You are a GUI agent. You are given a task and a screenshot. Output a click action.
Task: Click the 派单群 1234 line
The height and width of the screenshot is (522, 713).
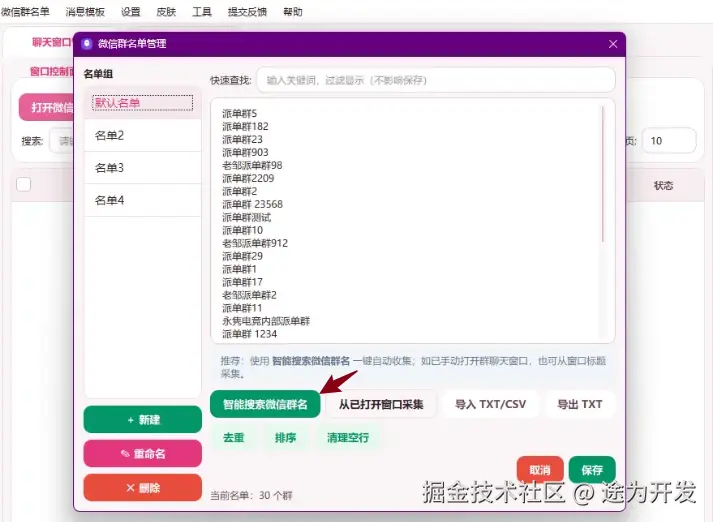[250, 334]
